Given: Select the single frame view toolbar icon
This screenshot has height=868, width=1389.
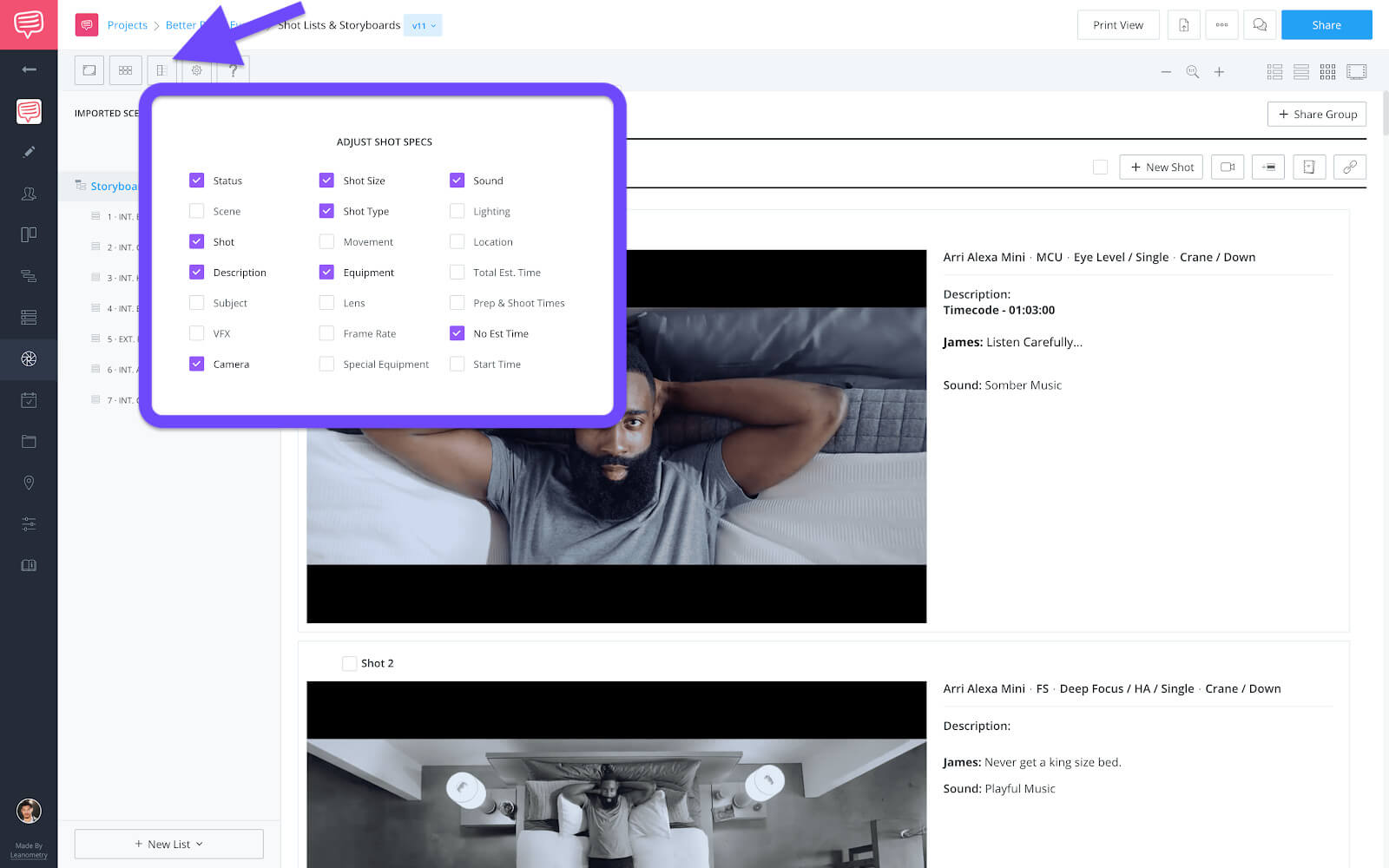Looking at the screenshot, I should coord(89,70).
